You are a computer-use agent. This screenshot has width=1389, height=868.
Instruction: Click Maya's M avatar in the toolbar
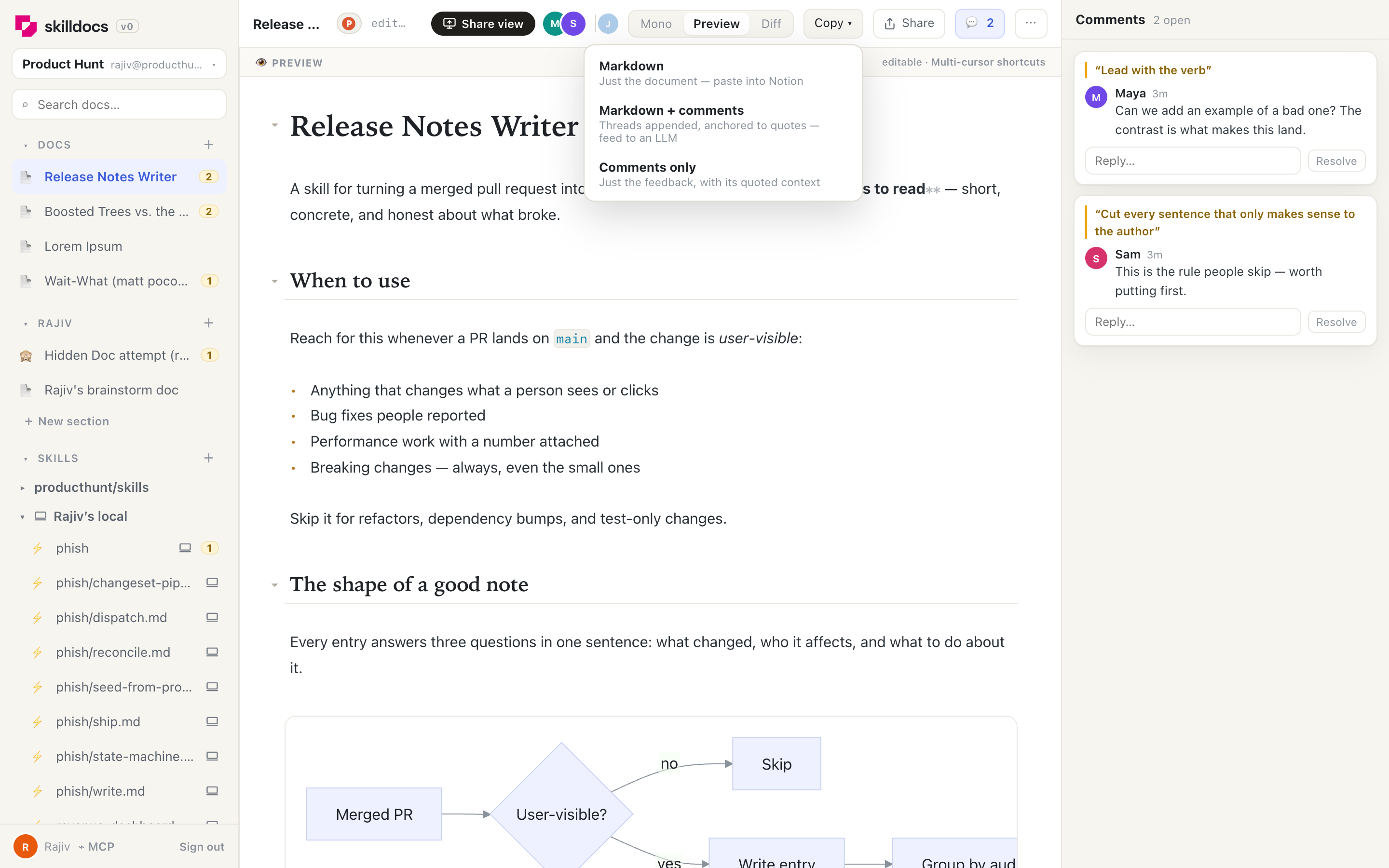553,24
